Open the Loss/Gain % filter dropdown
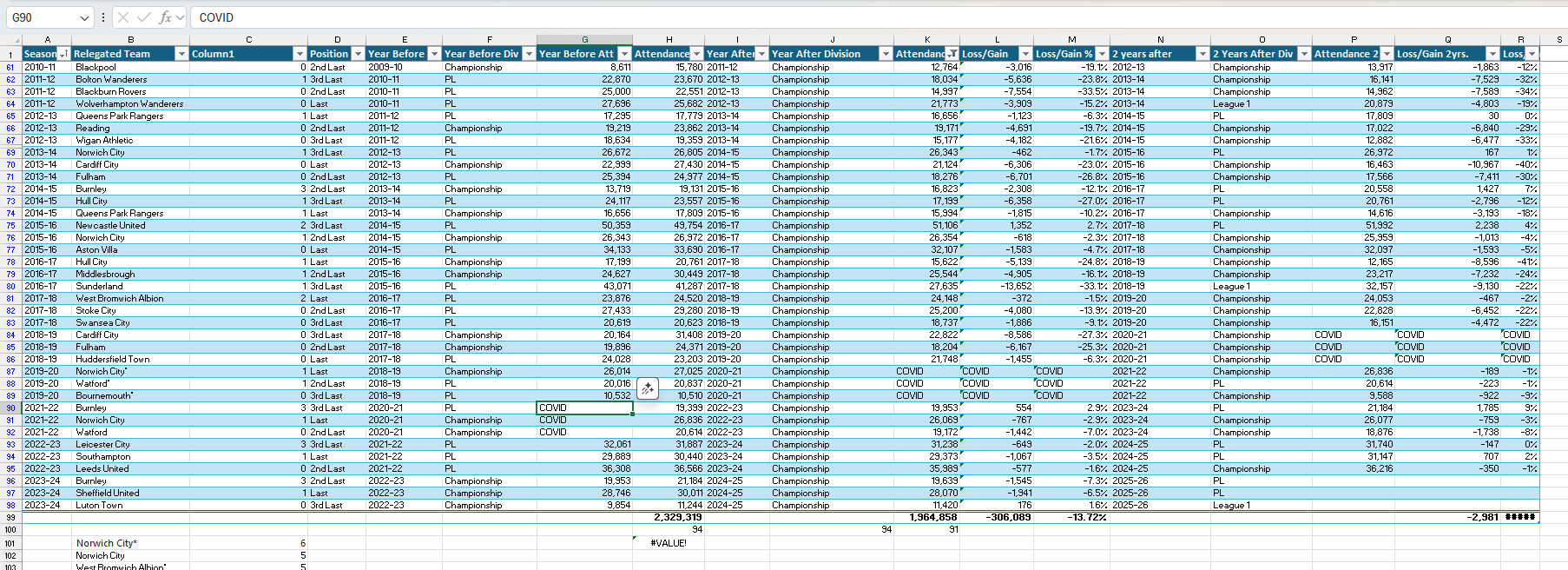The height and width of the screenshot is (570, 1568). [x=1102, y=54]
